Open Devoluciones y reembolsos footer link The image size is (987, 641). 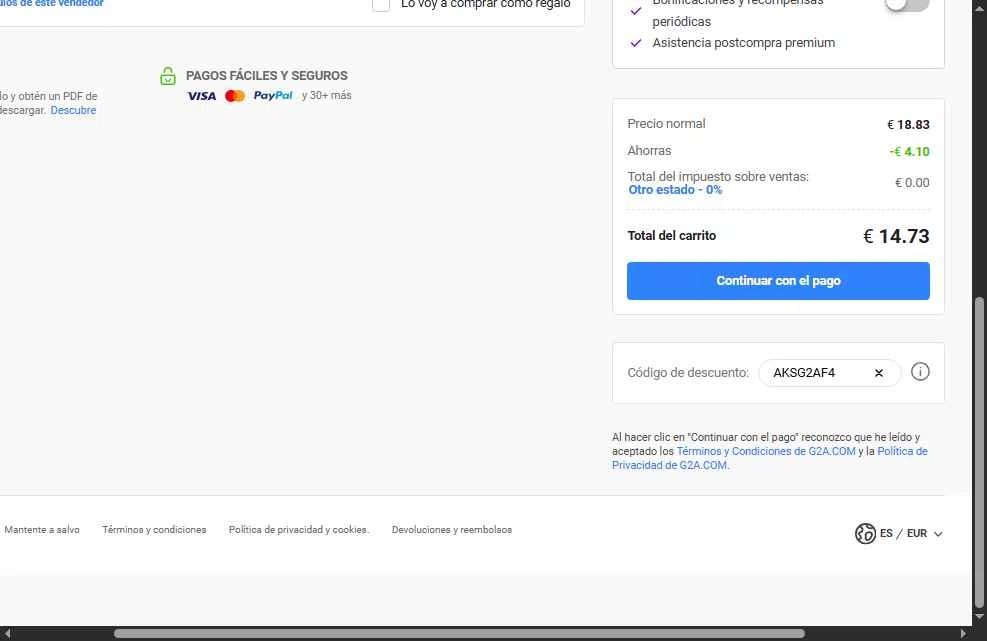coord(452,530)
